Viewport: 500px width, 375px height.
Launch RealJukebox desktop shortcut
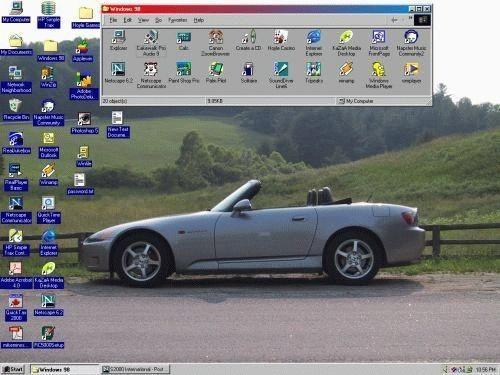coord(16,143)
